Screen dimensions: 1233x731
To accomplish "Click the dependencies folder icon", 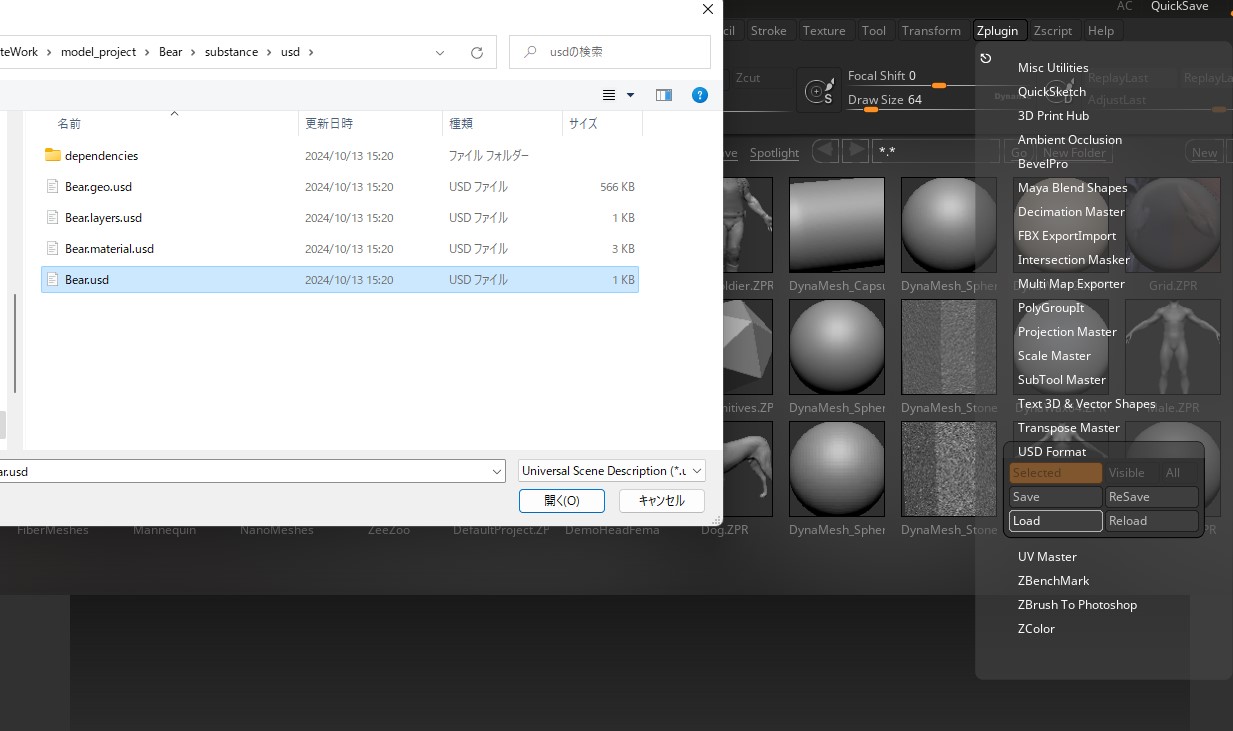I will click(x=53, y=155).
